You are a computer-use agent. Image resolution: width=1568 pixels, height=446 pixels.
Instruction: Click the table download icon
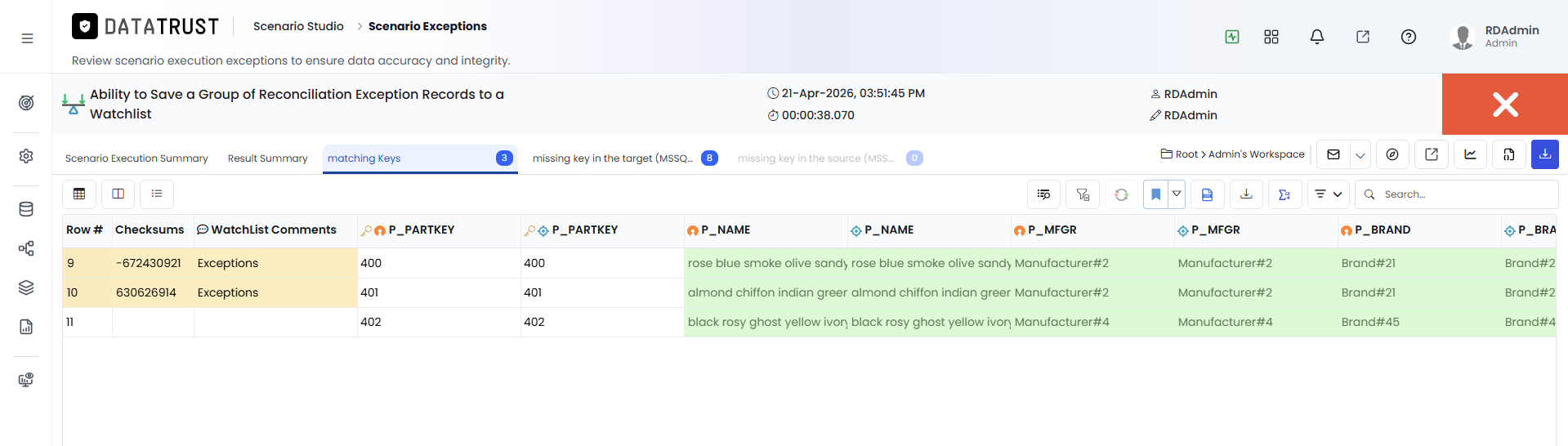click(x=1246, y=194)
